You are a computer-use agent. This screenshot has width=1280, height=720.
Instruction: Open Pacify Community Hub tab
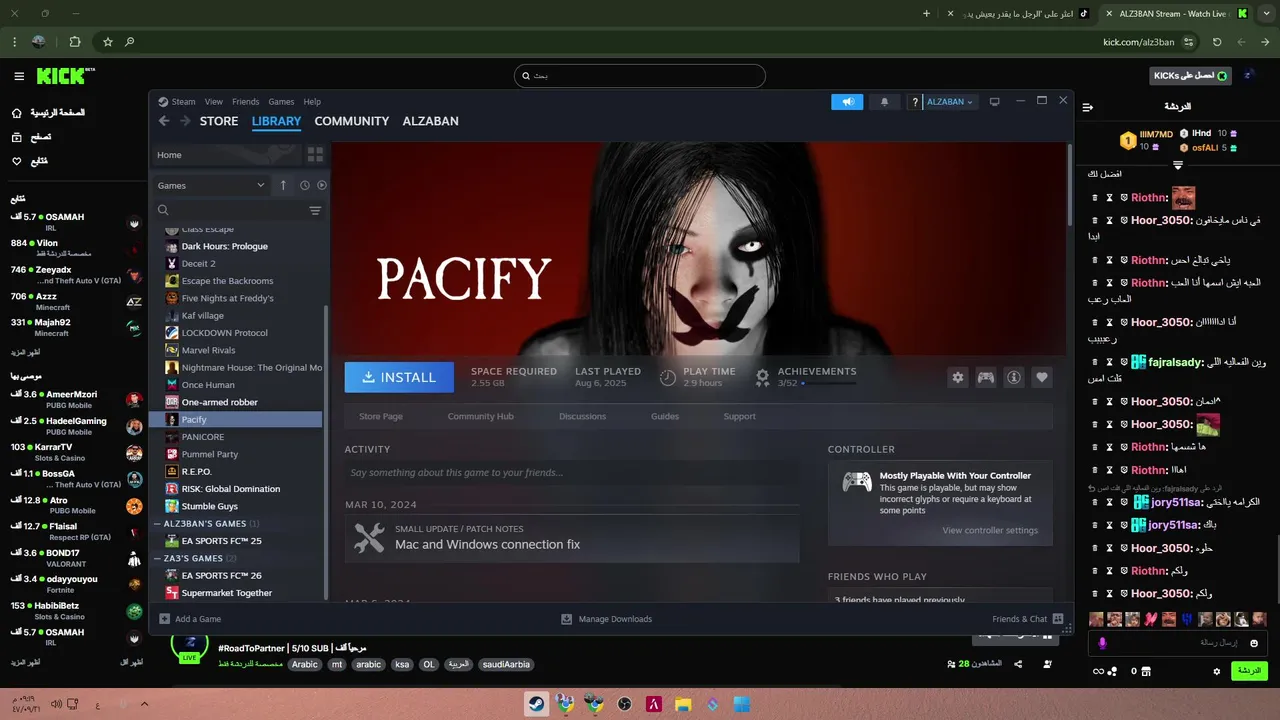coord(481,416)
